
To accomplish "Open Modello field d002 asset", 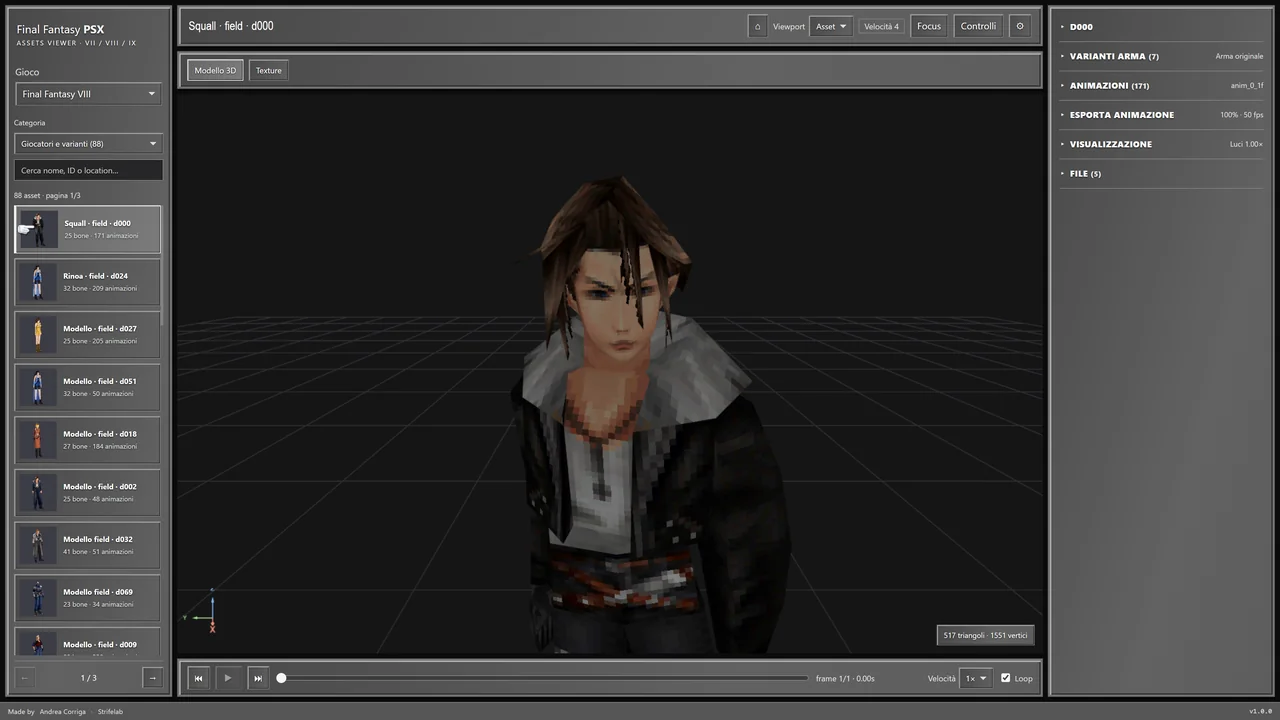I will point(87,493).
